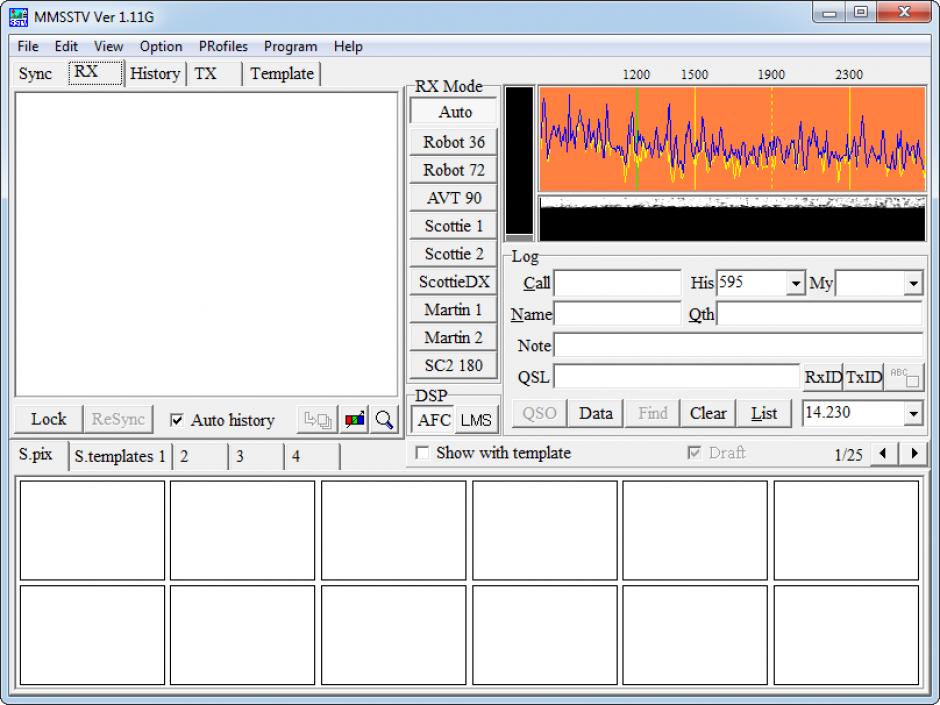Open the My RST dropdown
Image resolution: width=940 pixels, height=705 pixels.
(x=913, y=284)
